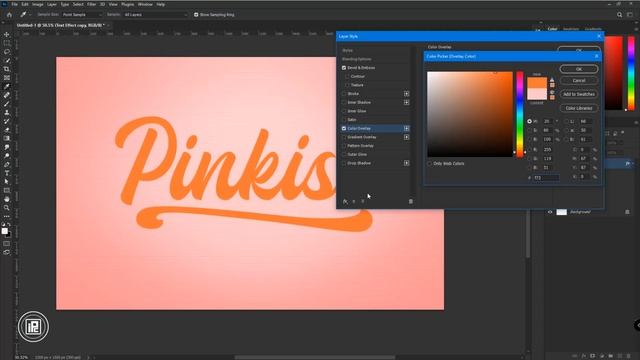Viewport: 640px width, 360px height.
Task: Select the Move tool
Action: [7, 35]
